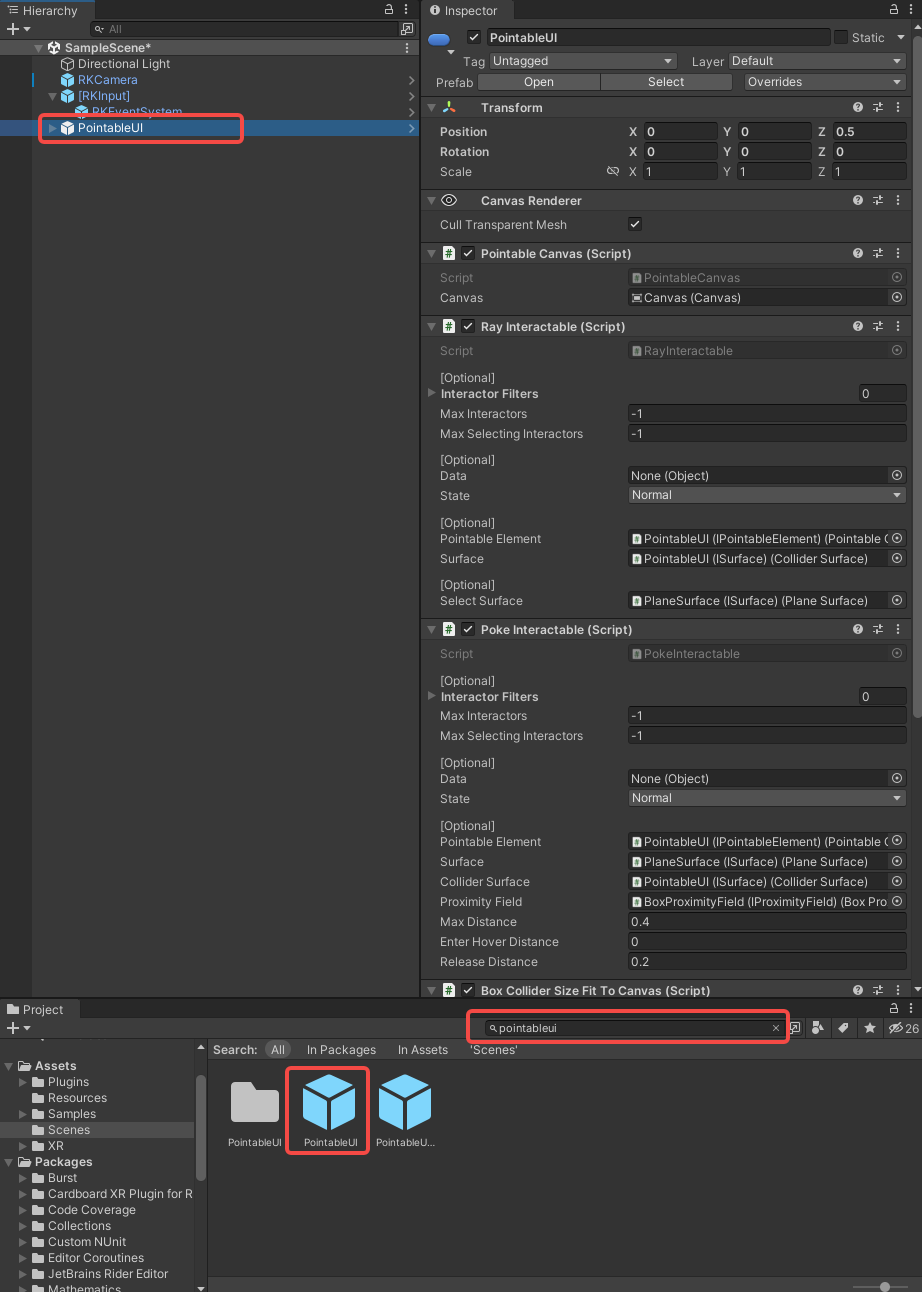
Task: Toggle Cull Transparent Mesh checkbox
Action: [x=635, y=225]
